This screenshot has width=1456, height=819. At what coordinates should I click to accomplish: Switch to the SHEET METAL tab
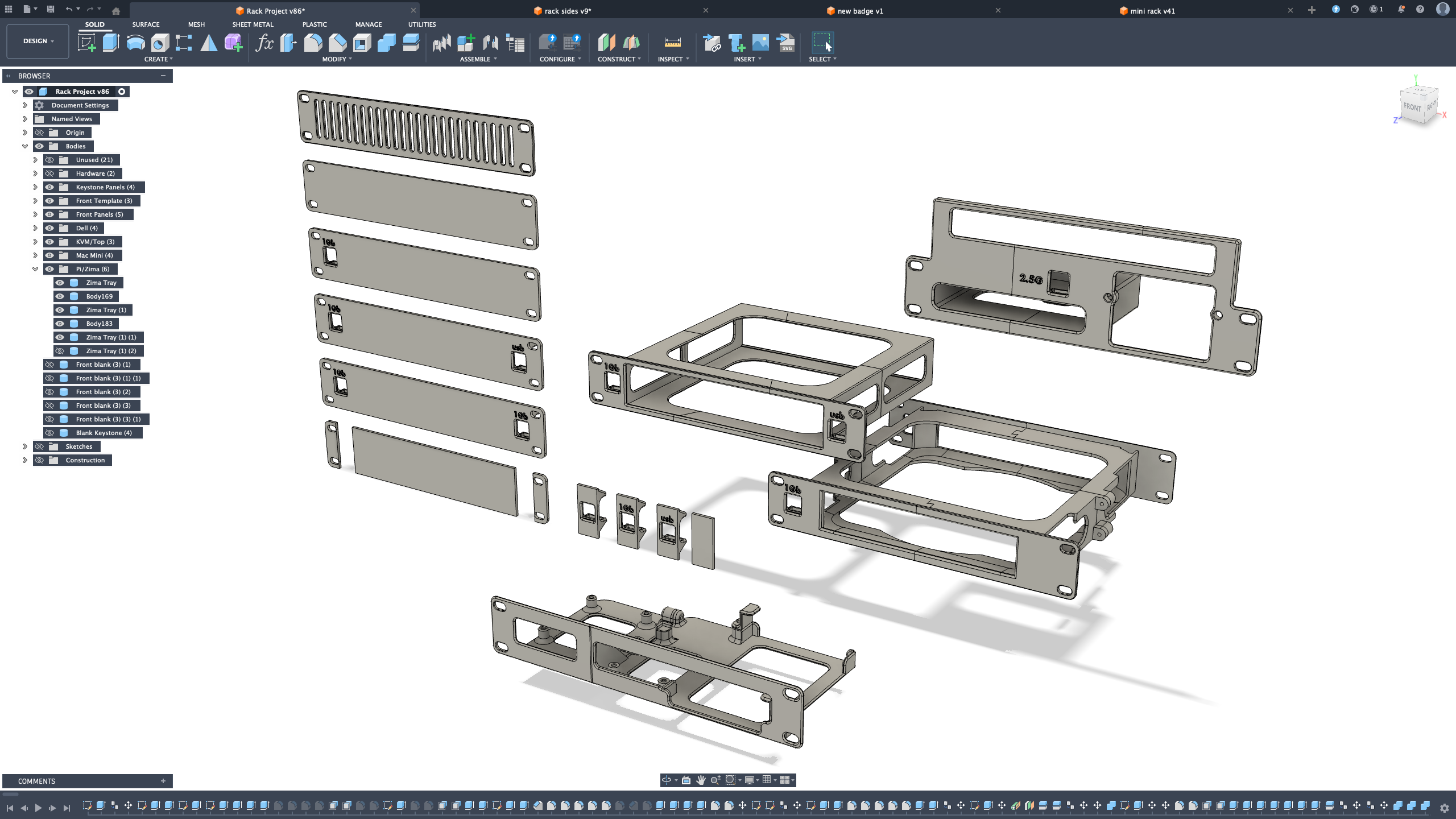click(253, 24)
